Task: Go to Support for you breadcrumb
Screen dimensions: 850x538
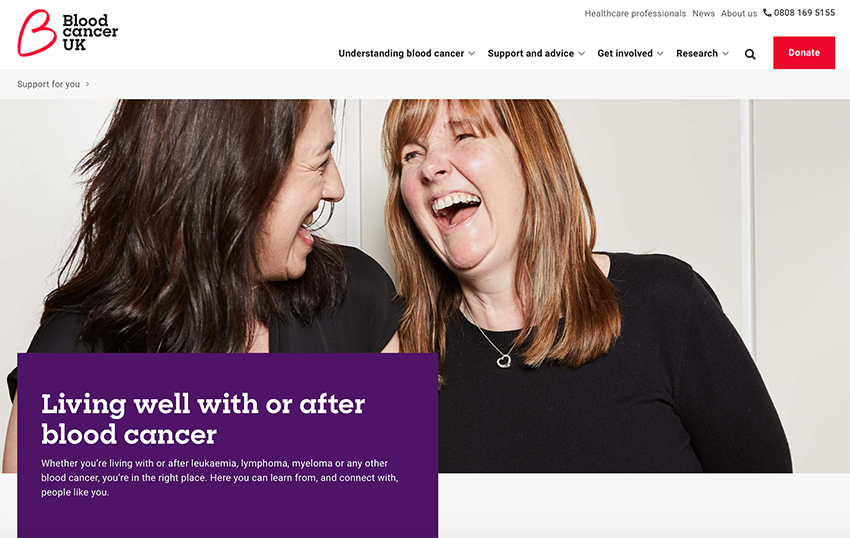Action: click(x=48, y=84)
